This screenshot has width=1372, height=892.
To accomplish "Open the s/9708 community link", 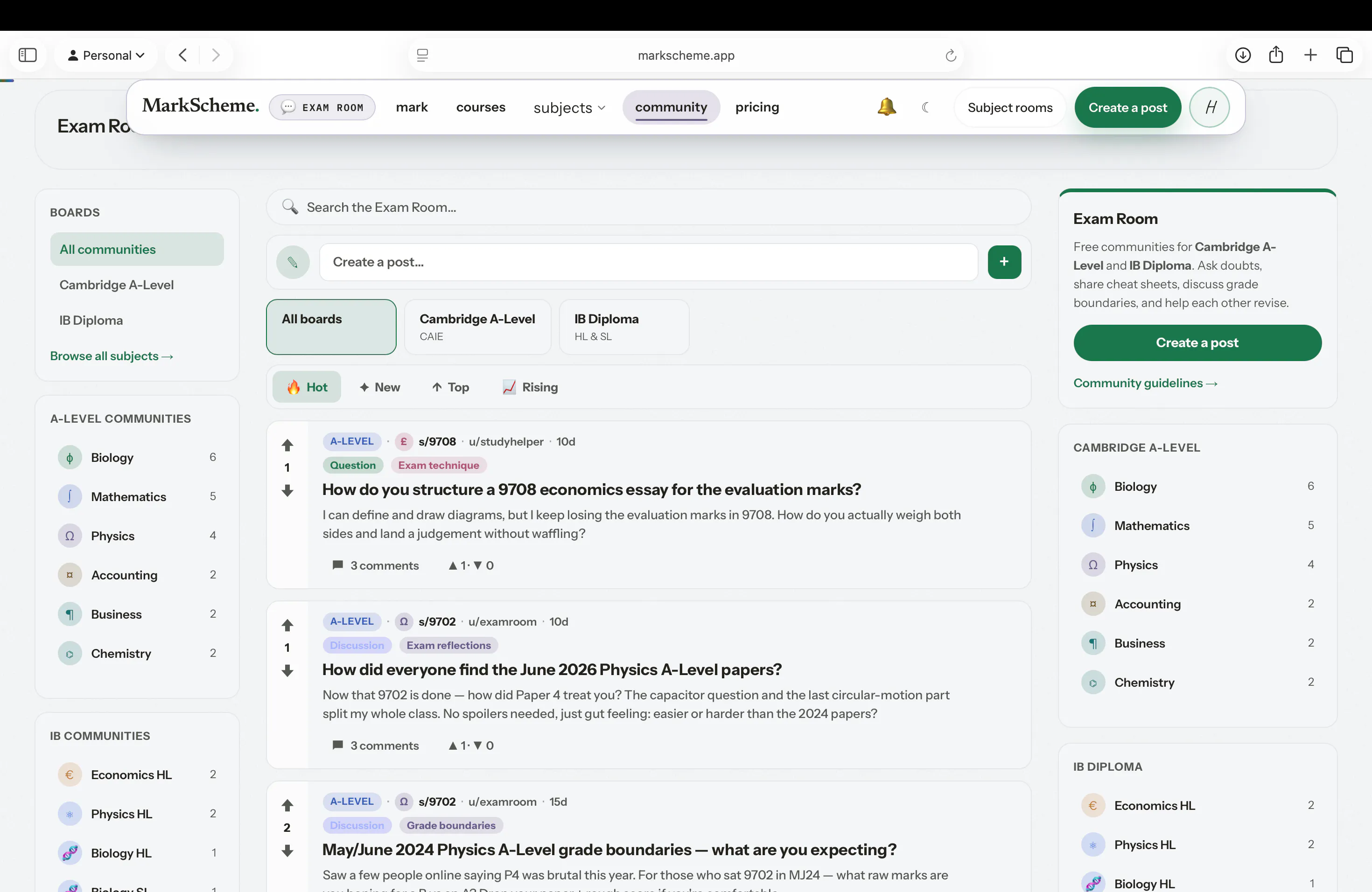I will (x=437, y=441).
